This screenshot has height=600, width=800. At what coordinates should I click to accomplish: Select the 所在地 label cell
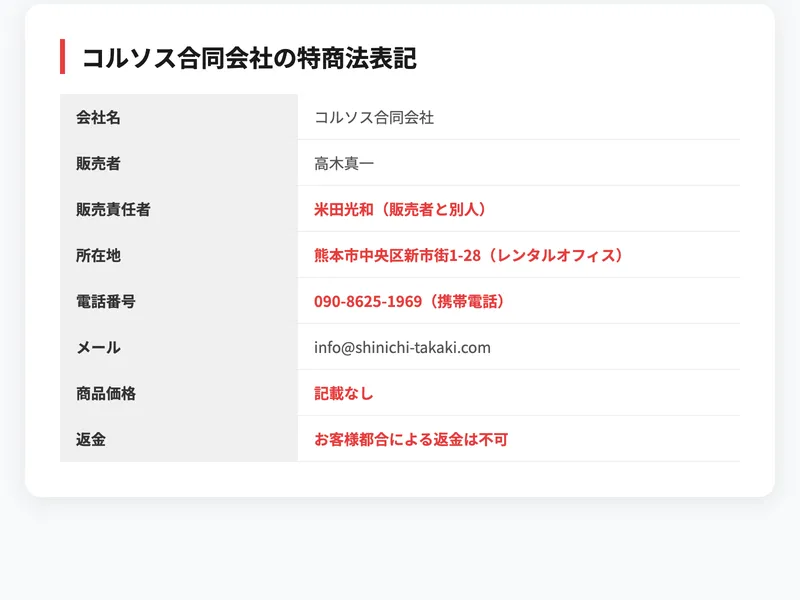[179, 255]
